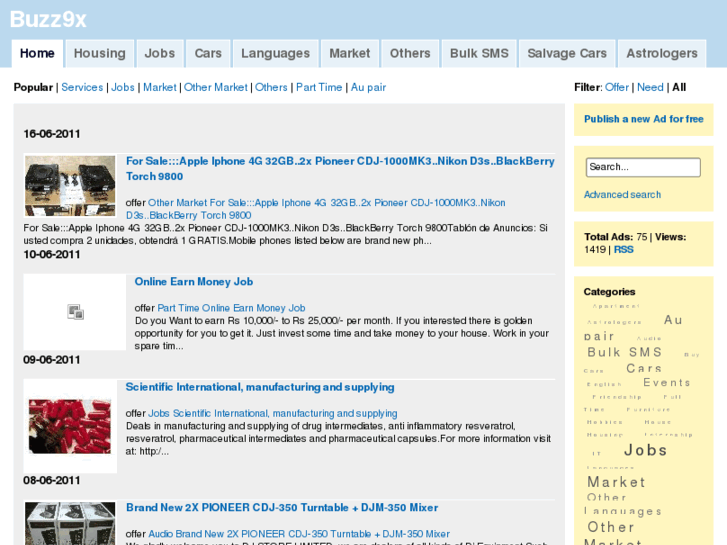Click the Market tag in the Categories cloud

point(616,482)
